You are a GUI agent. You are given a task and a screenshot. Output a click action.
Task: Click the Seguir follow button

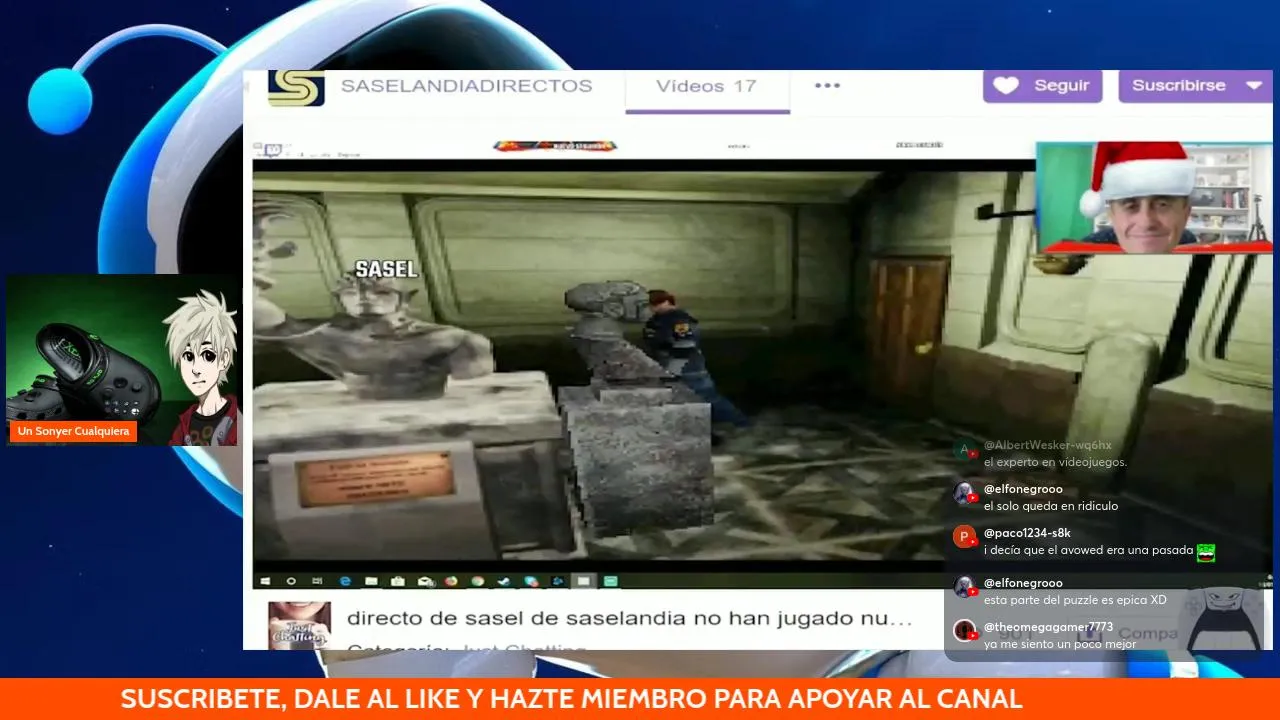tap(1042, 86)
